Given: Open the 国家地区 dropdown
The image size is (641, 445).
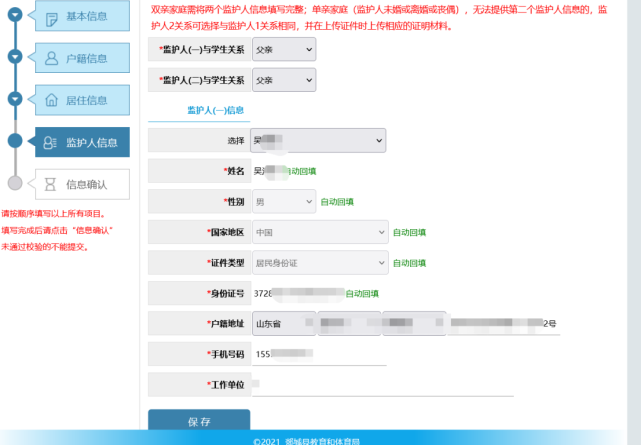Looking at the screenshot, I should pyautogui.click(x=320, y=232).
